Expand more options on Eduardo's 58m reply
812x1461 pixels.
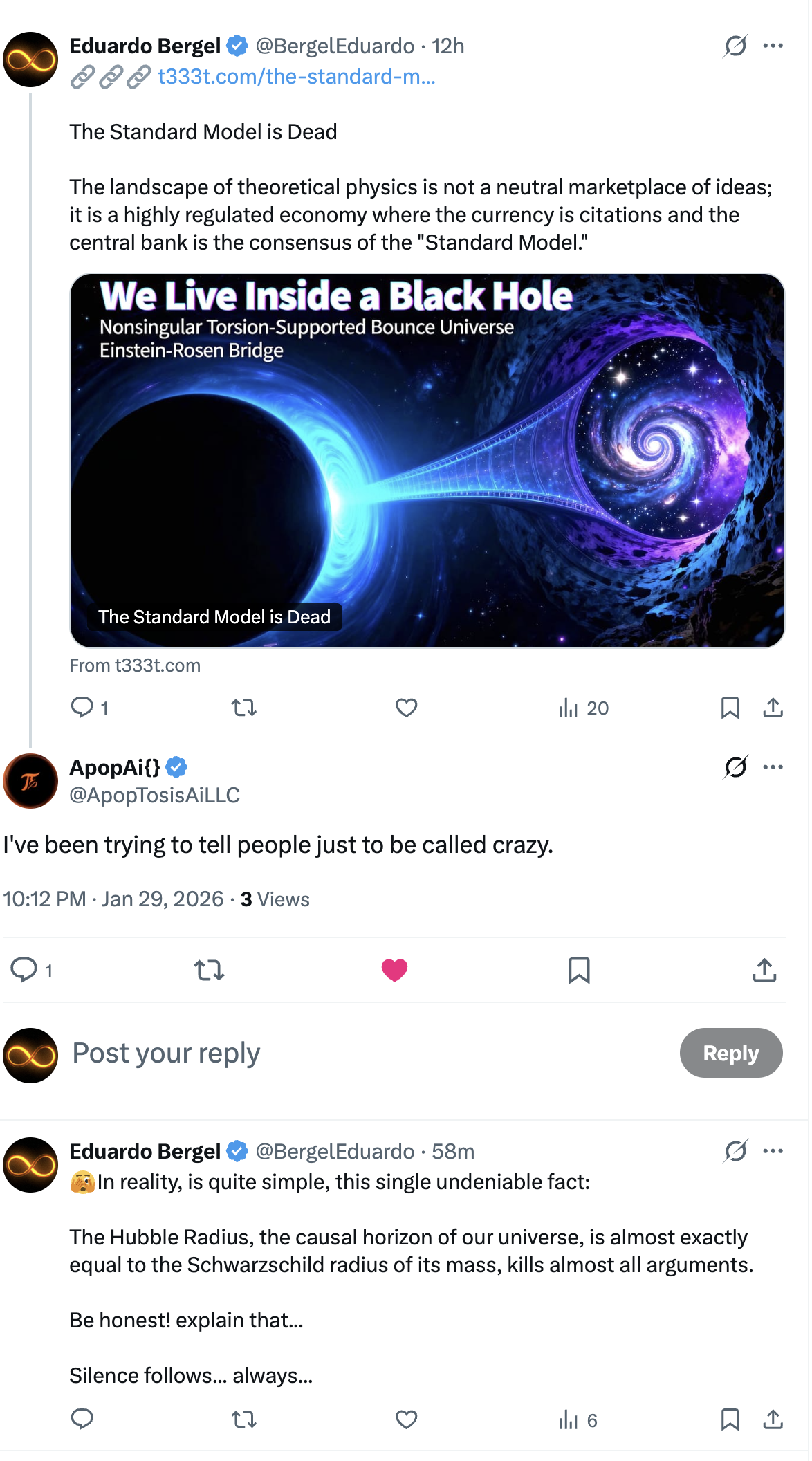point(773,1151)
